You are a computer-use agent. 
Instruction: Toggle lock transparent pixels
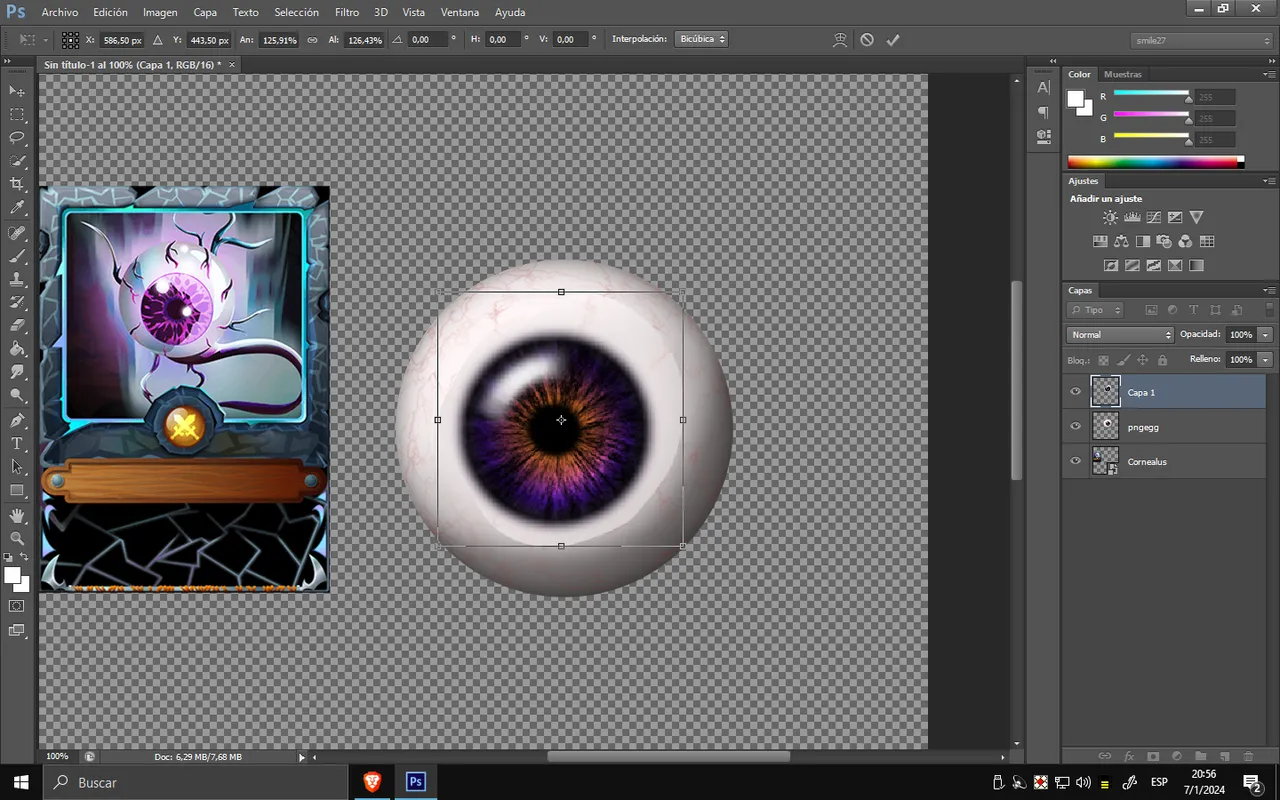click(1104, 360)
